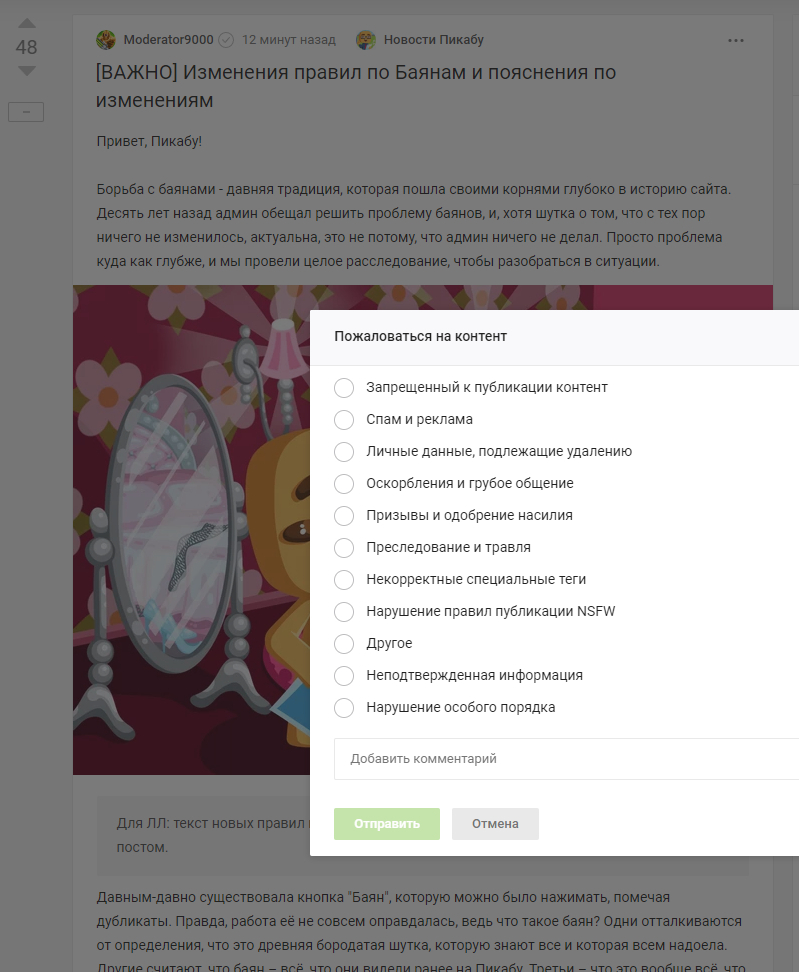Pick 'Преследование и травля' radio button
Viewport: 799px width, 972px height.
coord(344,548)
